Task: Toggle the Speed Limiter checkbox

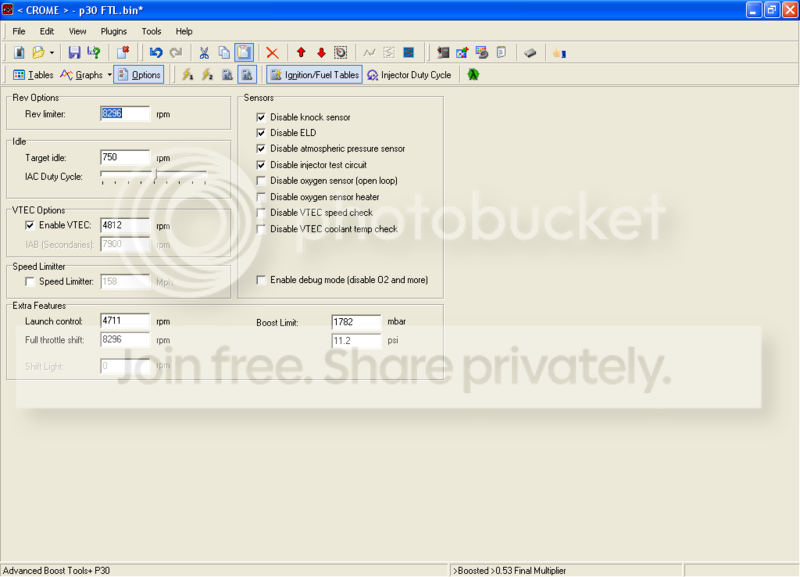Action: pyautogui.click(x=30, y=282)
